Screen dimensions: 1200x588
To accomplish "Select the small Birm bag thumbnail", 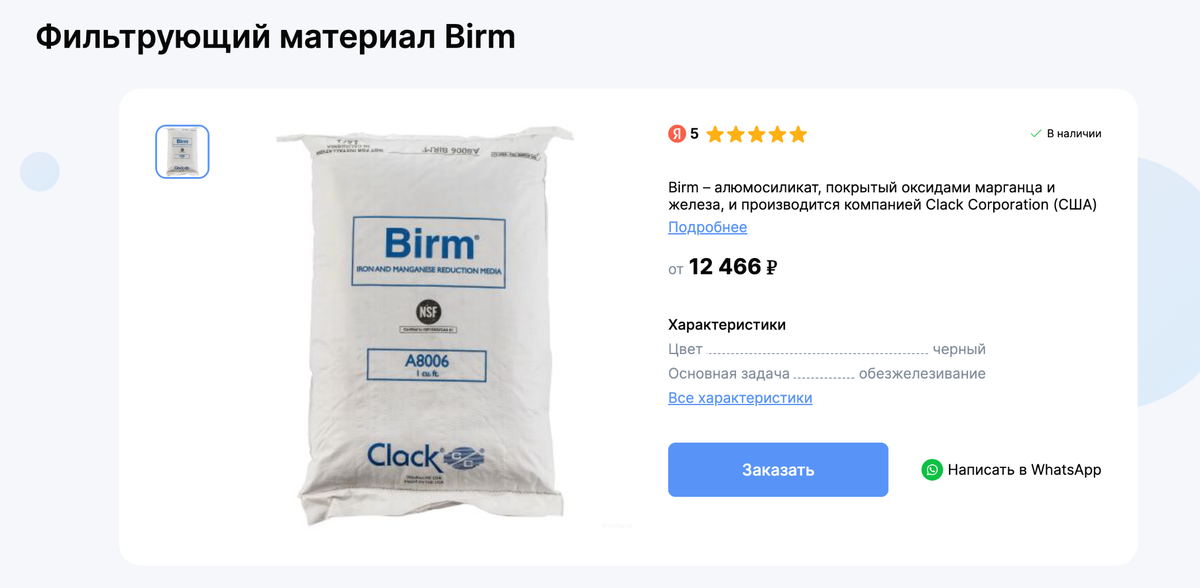I will pyautogui.click(x=182, y=152).
